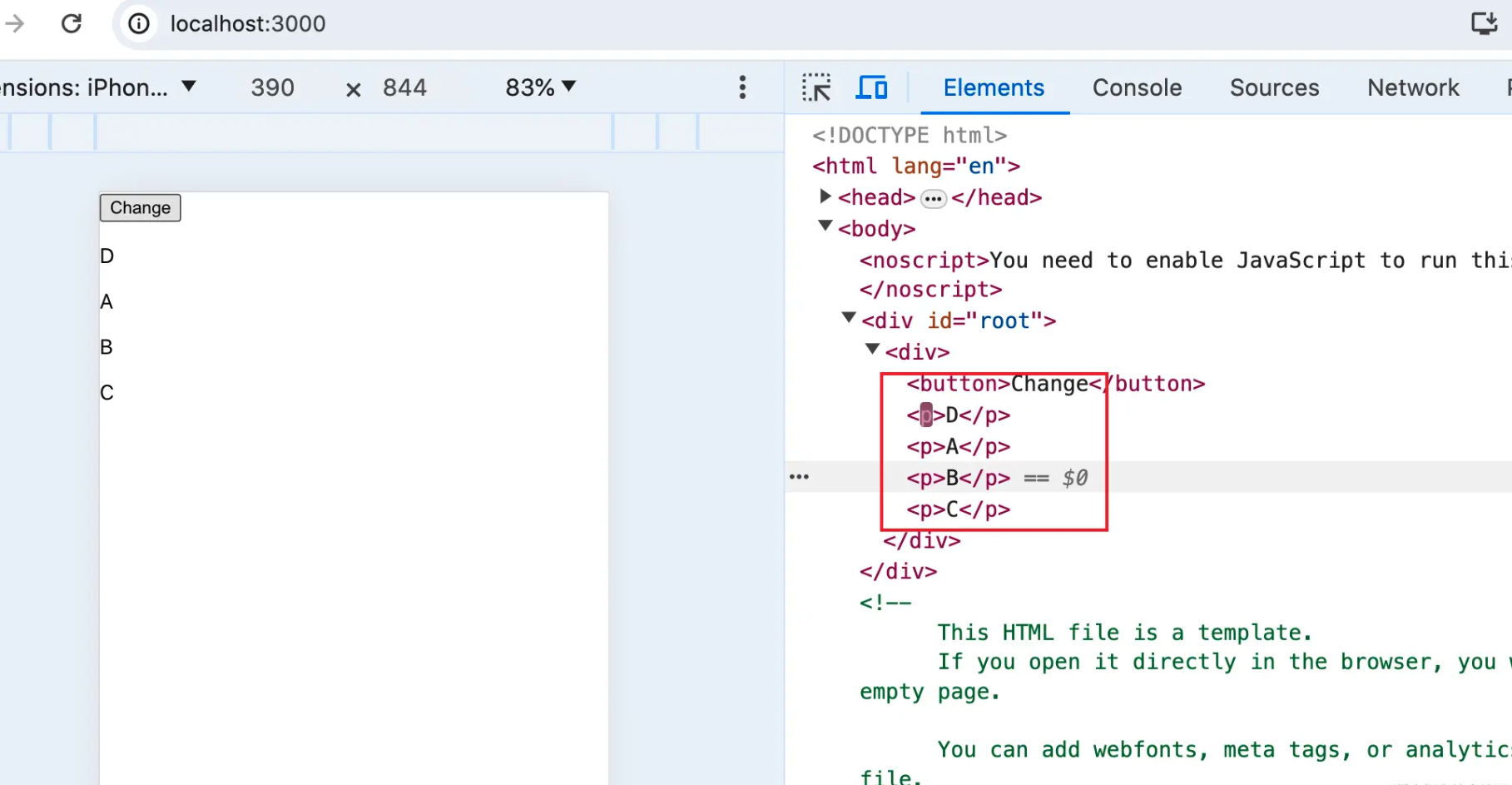1512x785 pixels.
Task: Select the p B element row
Action: (959, 478)
